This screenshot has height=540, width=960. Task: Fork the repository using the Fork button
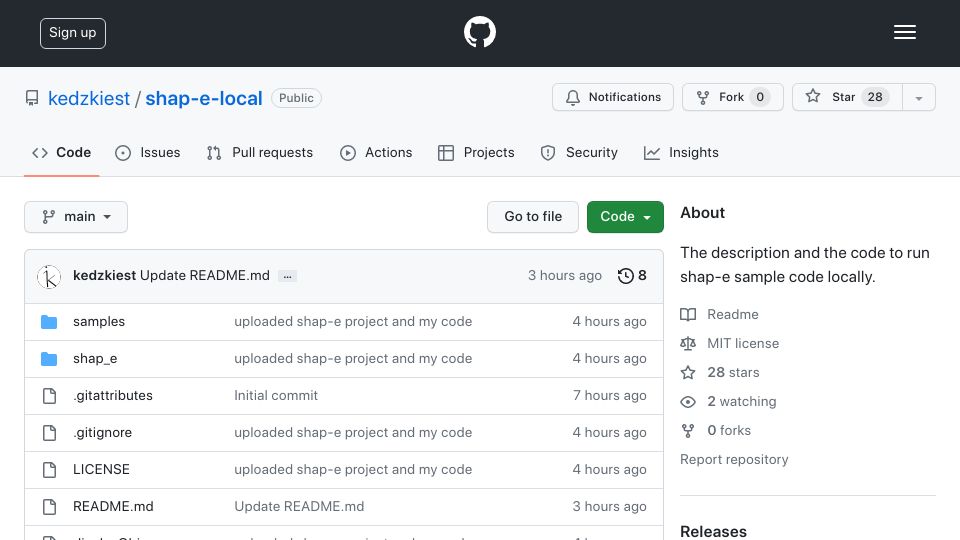(733, 97)
